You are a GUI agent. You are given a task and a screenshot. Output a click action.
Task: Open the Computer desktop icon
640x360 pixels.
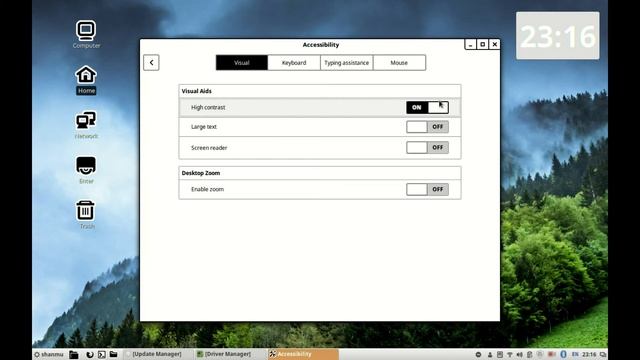(86, 34)
